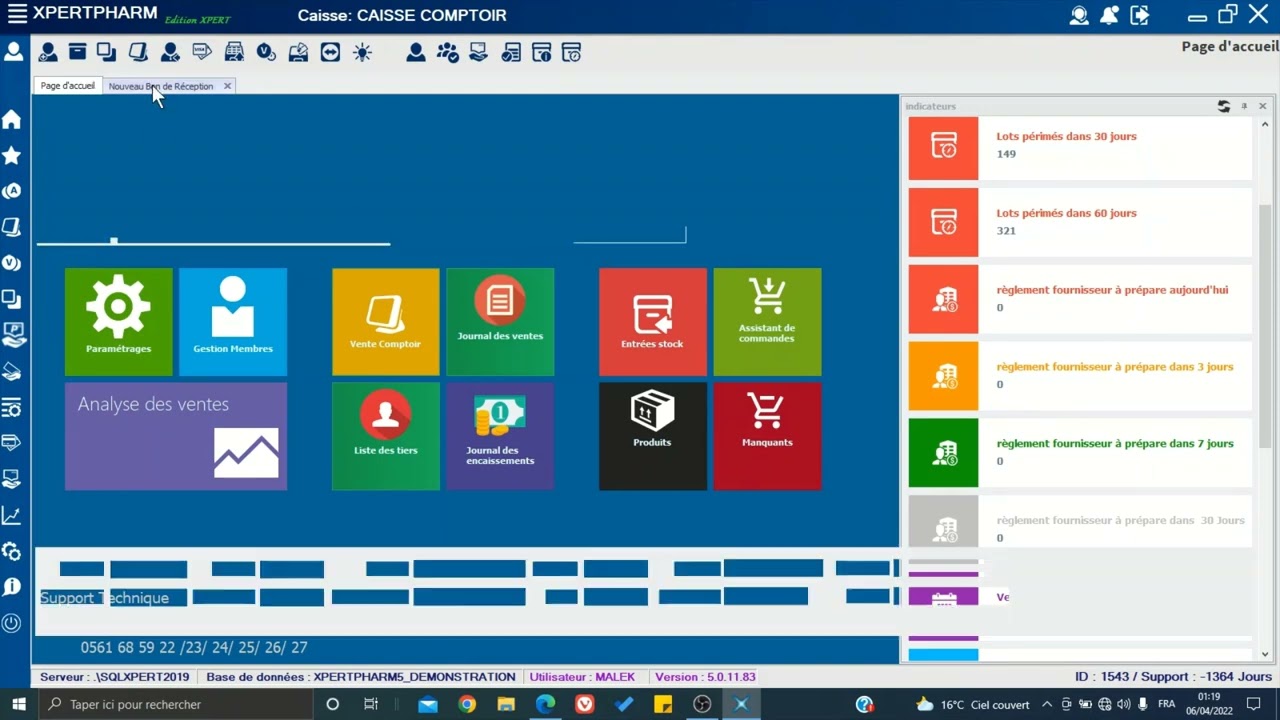Refresh the indicateurs panel

pos(1224,106)
